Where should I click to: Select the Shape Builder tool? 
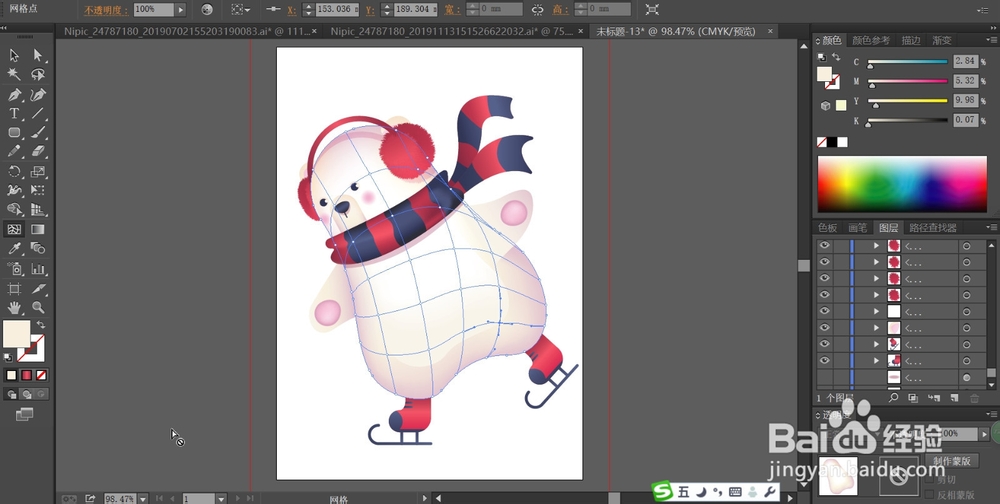(14, 209)
